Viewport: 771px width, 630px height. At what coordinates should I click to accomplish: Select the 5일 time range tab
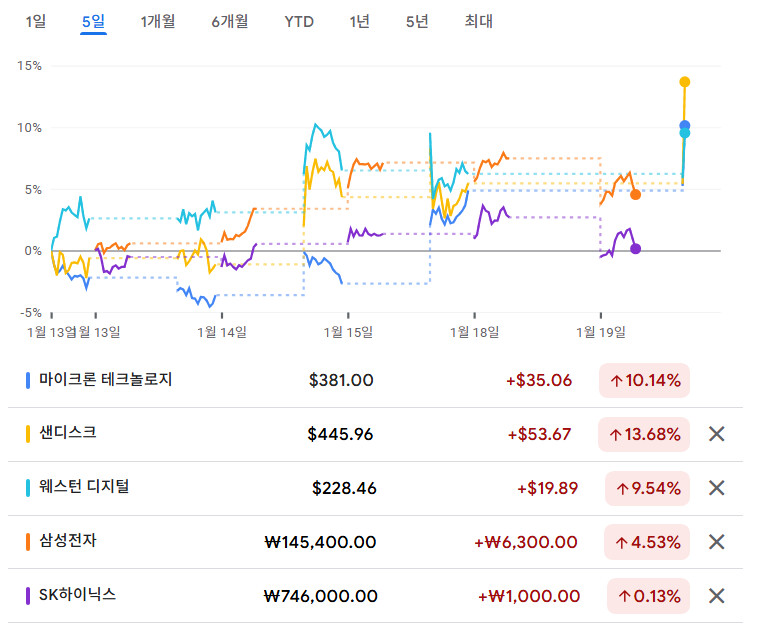[x=94, y=21]
